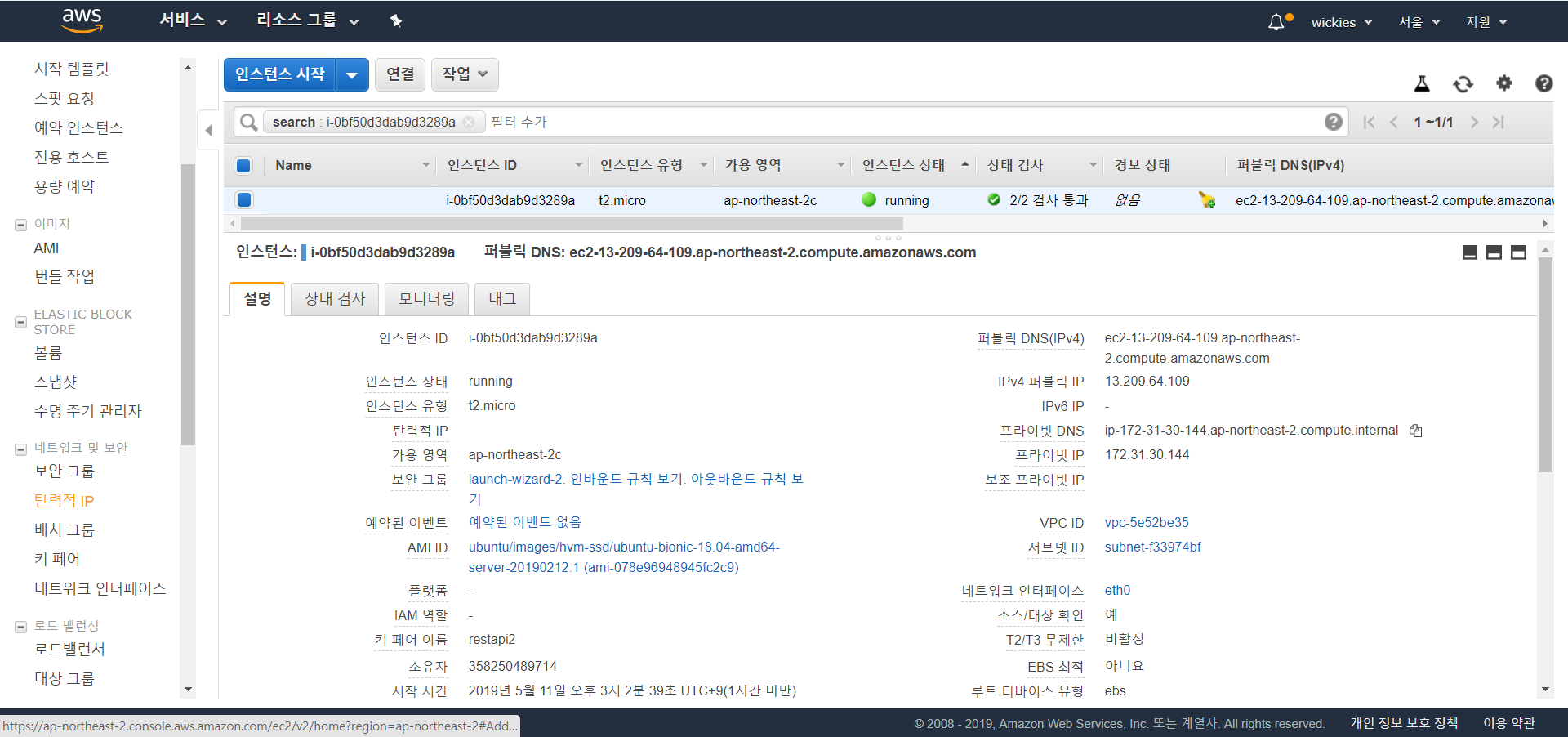Viewport: 1568px width, 737px height.
Task: Collapse the 로드 밸런싱 section
Action: click(x=21, y=627)
